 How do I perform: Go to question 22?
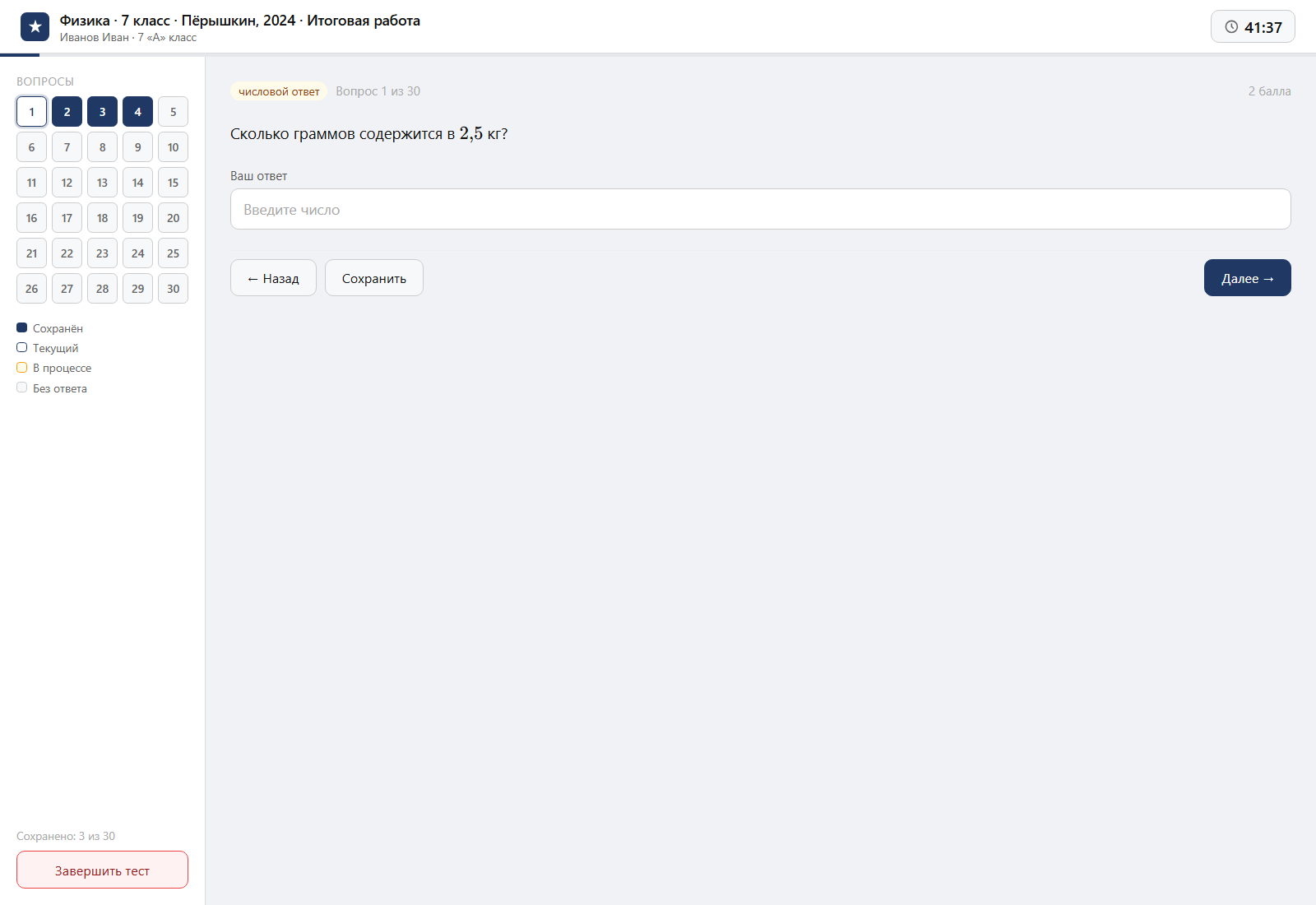(67, 253)
